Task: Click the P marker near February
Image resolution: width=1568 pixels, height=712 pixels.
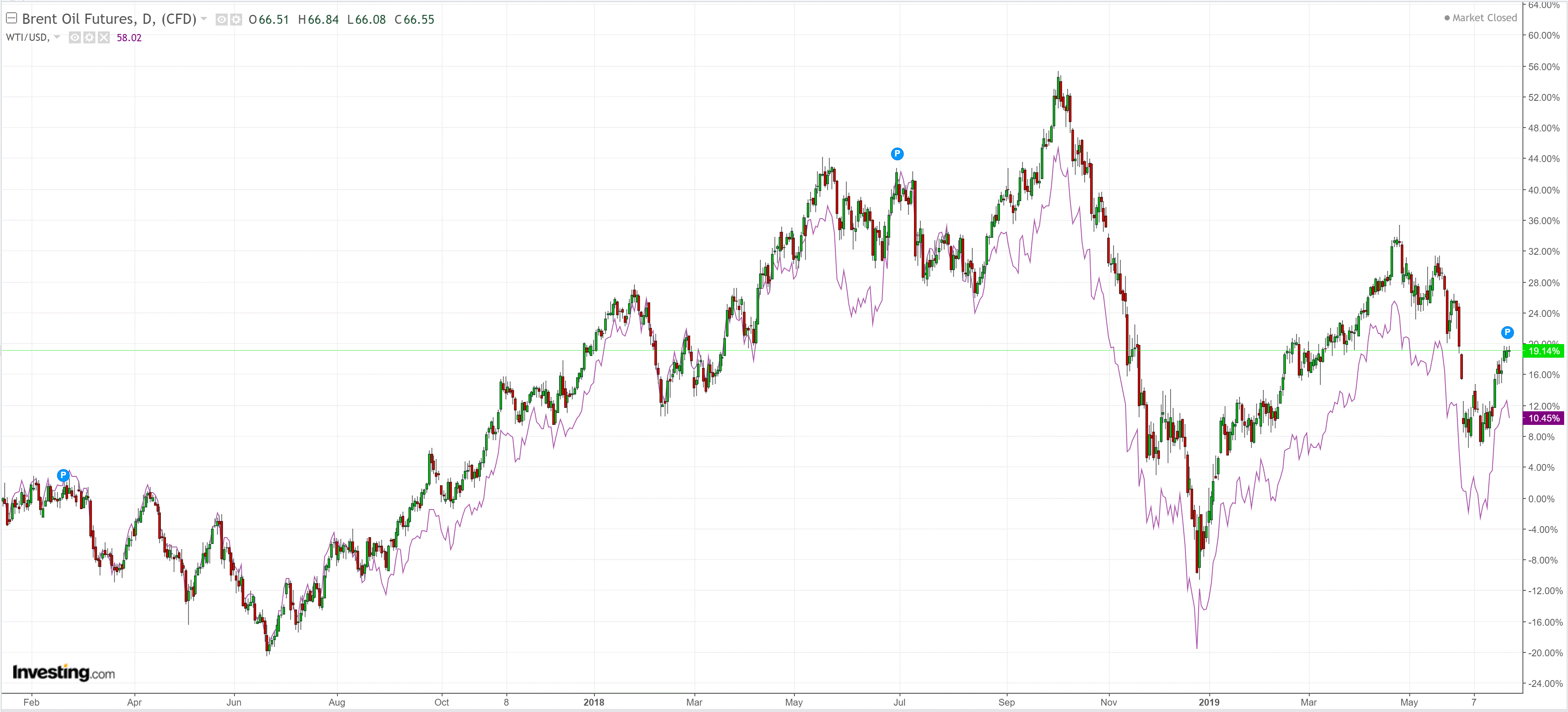Action: pos(63,475)
